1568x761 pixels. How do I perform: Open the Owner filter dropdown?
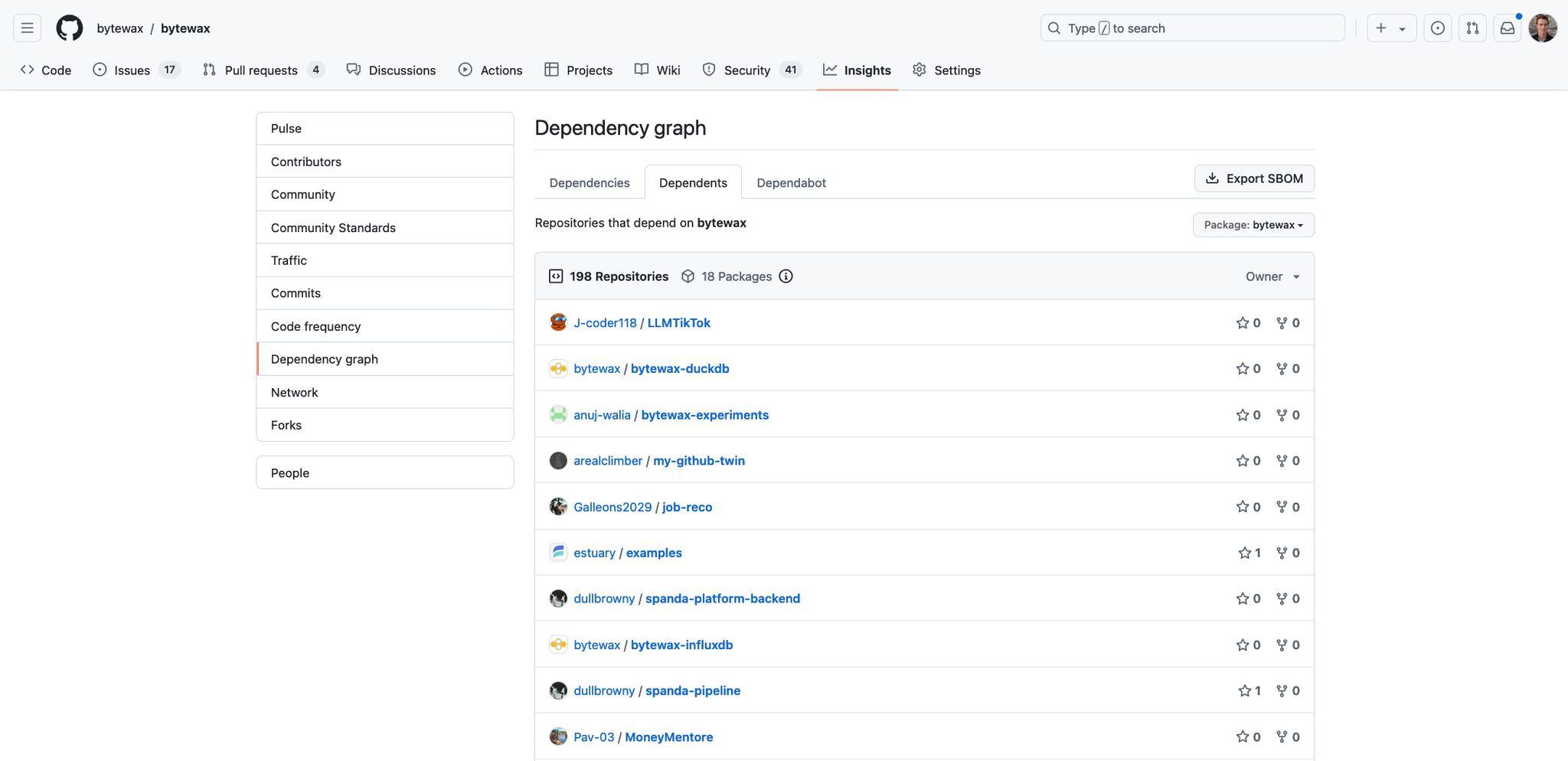(1272, 276)
